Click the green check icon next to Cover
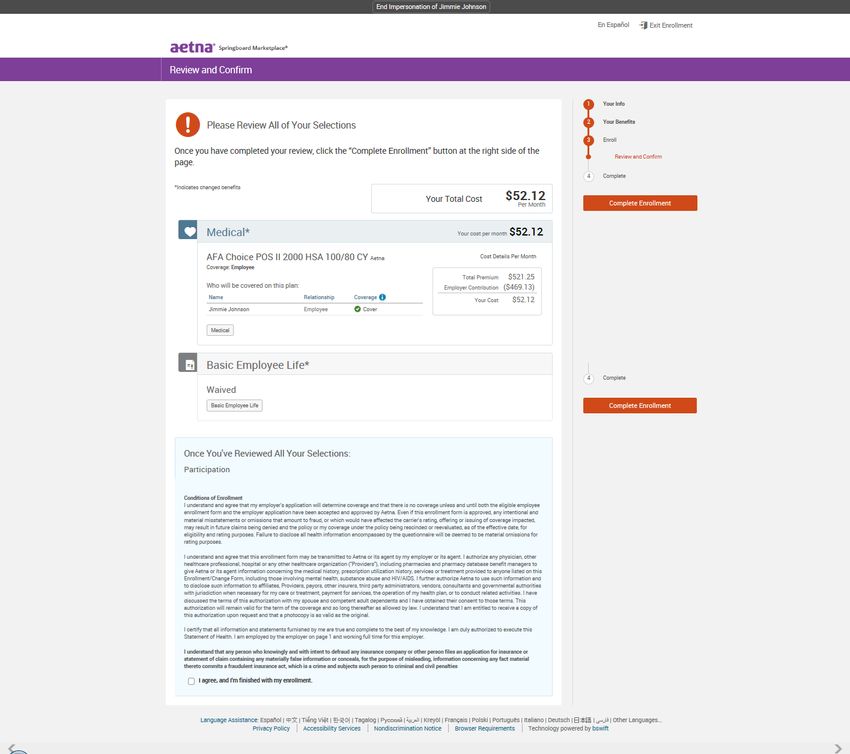850x754 pixels. point(357,309)
